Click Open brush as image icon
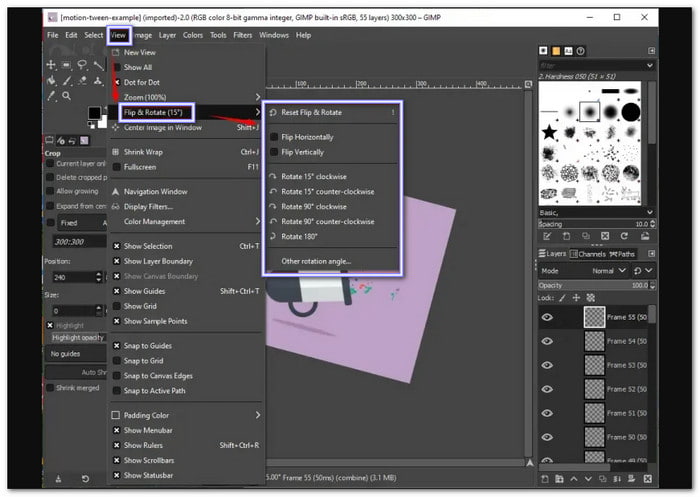The image size is (700, 497). point(645,236)
